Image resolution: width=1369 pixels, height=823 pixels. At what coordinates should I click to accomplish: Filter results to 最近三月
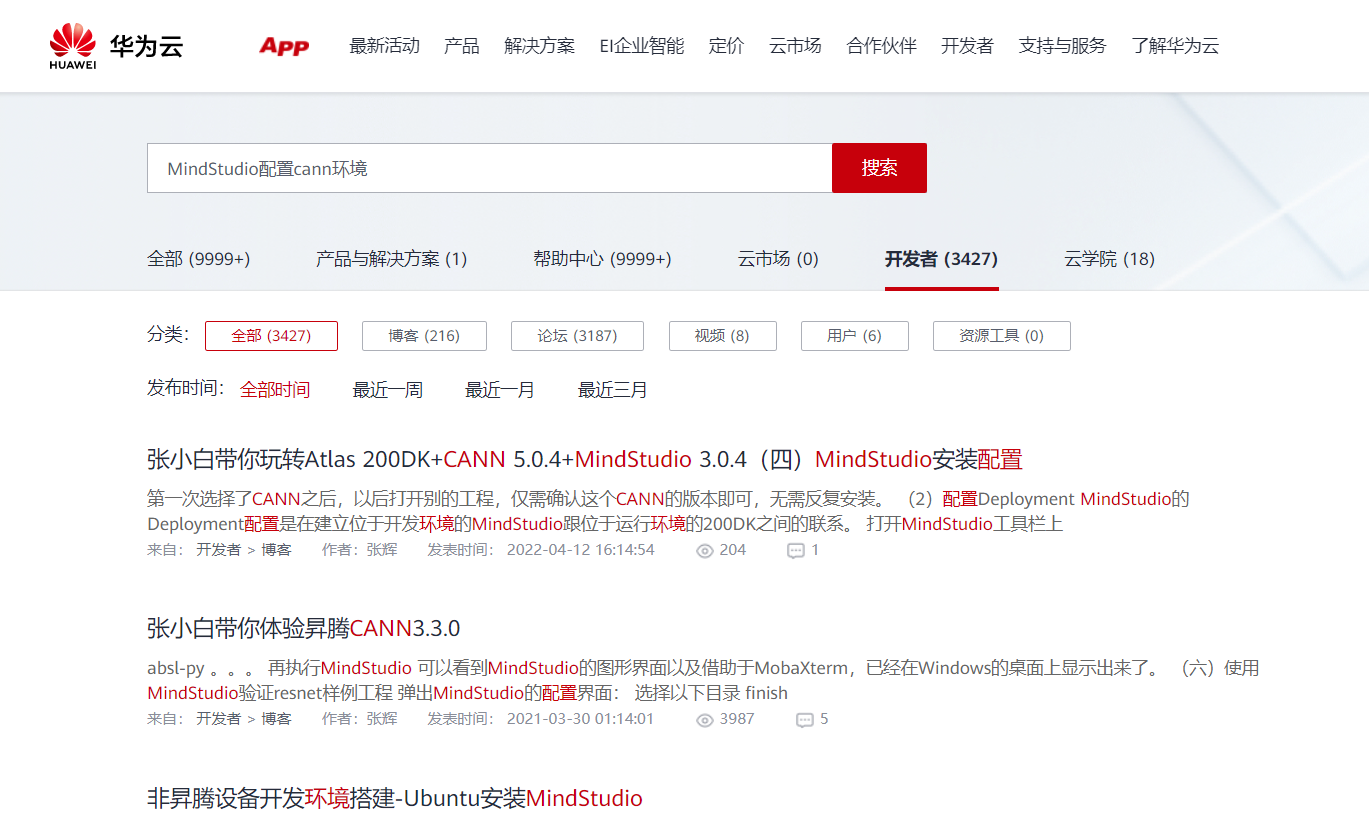(613, 390)
